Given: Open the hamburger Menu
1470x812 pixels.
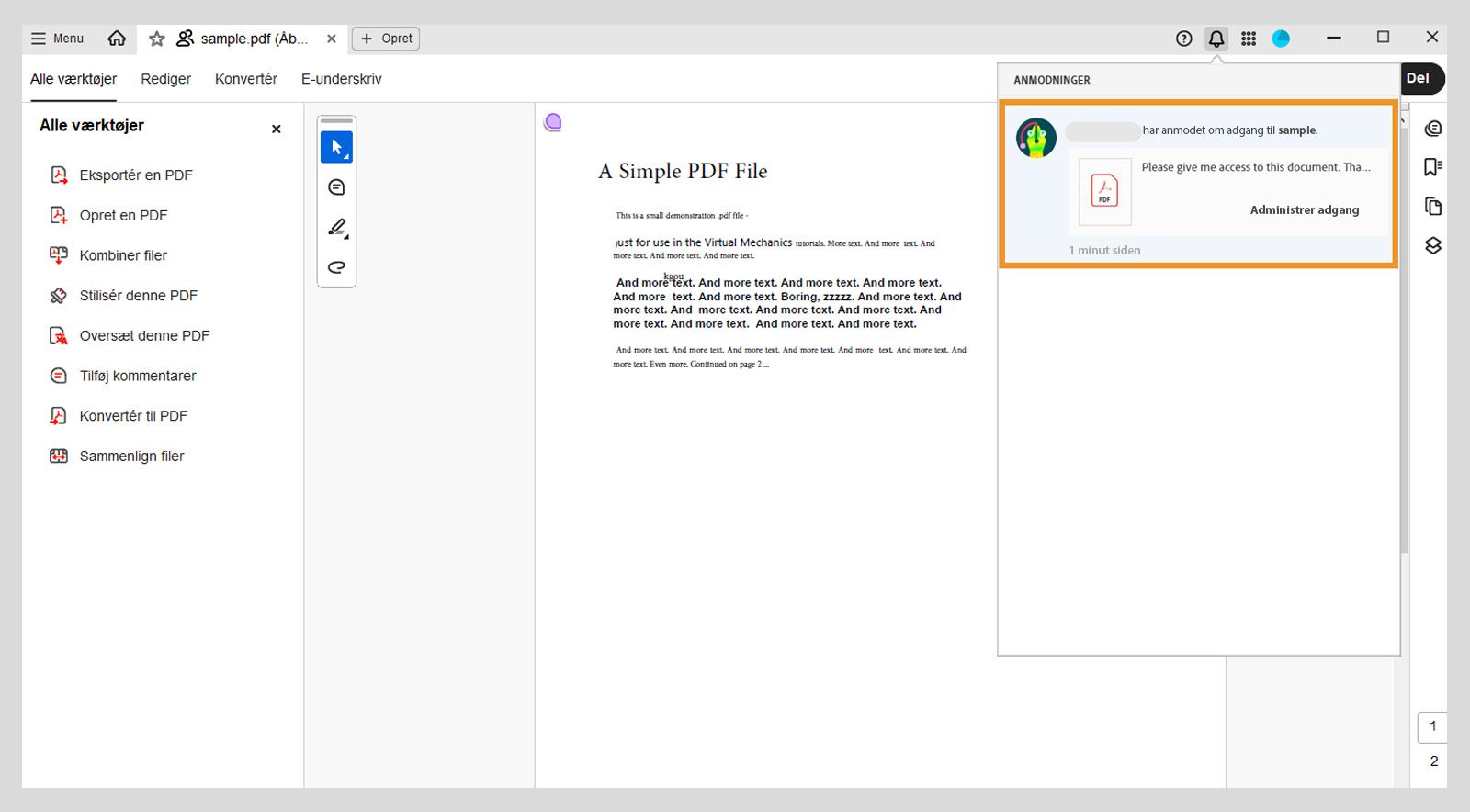Looking at the screenshot, I should [x=57, y=39].
